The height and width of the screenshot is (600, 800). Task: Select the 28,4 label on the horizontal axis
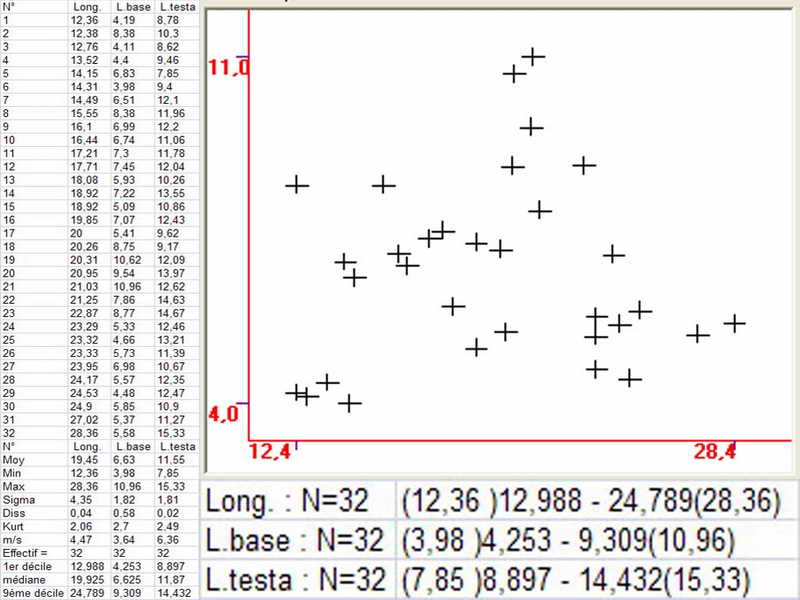pyautogui.click(x=715, y=452)
